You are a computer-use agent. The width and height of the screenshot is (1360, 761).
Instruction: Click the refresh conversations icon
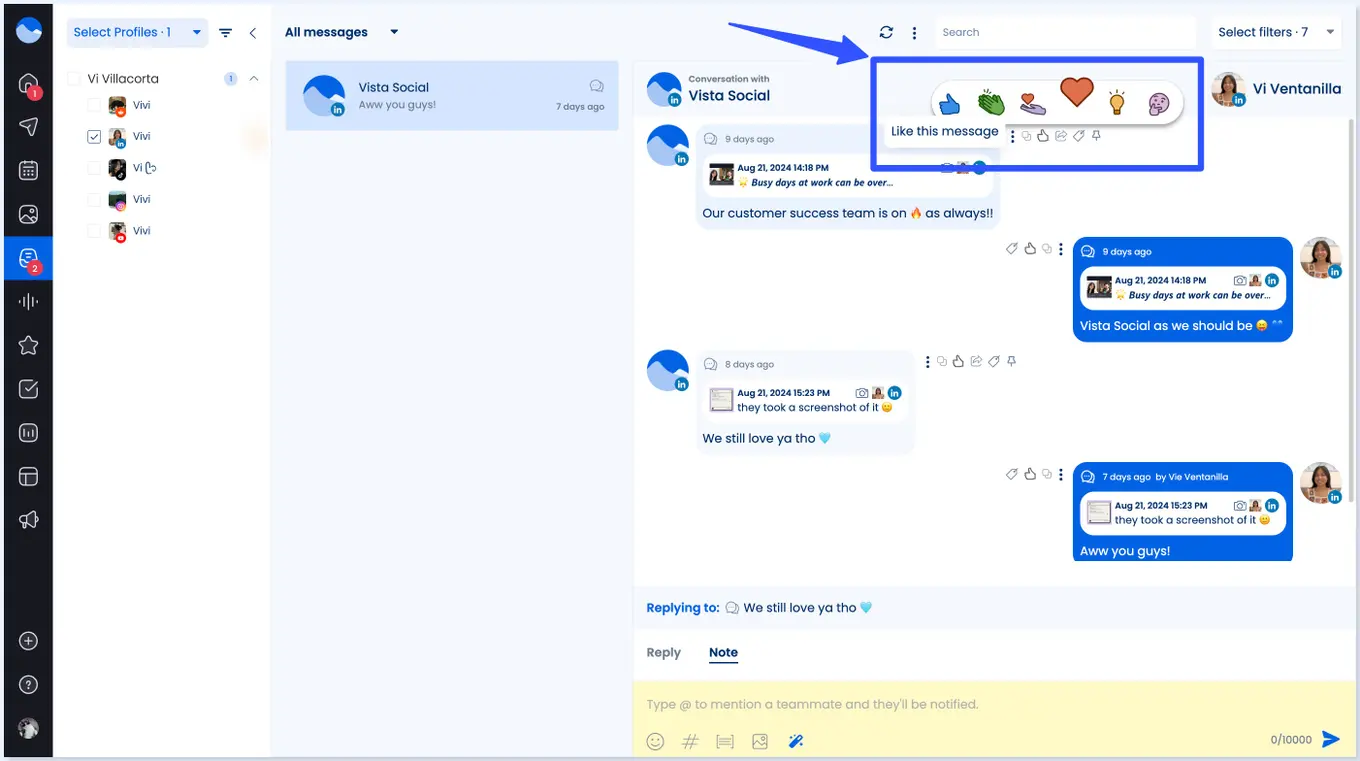(x=886, y=31)
